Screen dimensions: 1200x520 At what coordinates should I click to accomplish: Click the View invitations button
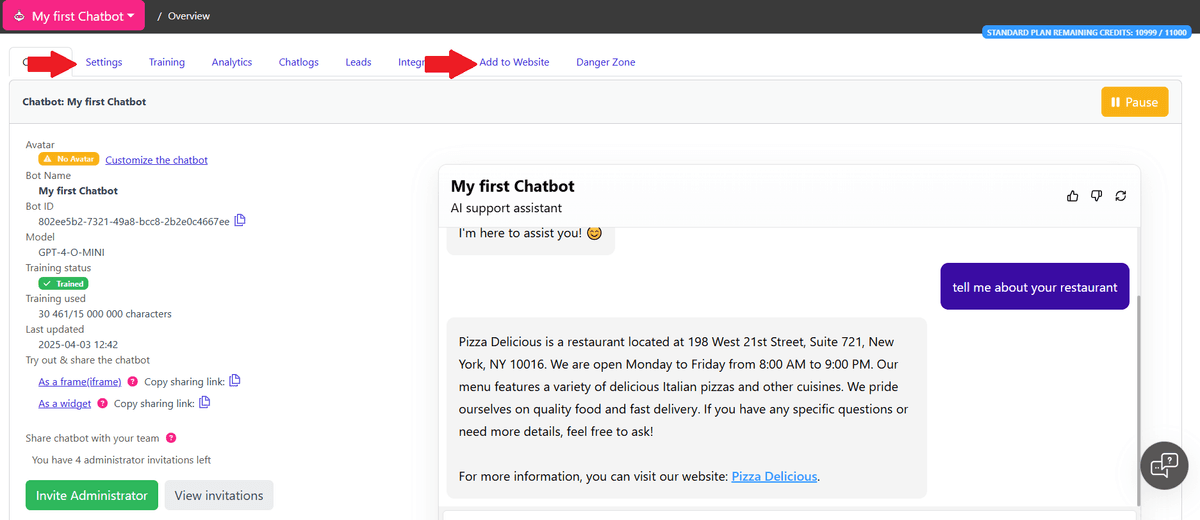(x=219, y=495)
